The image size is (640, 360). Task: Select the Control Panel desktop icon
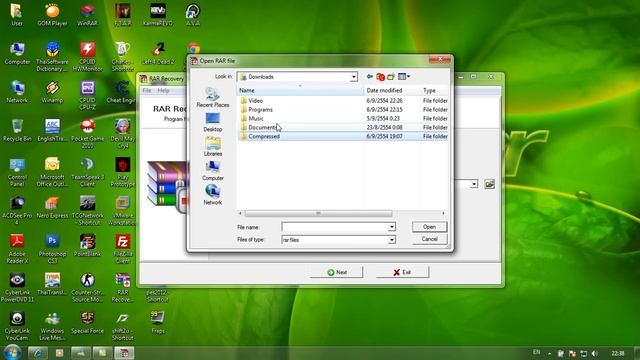point(17,172)
